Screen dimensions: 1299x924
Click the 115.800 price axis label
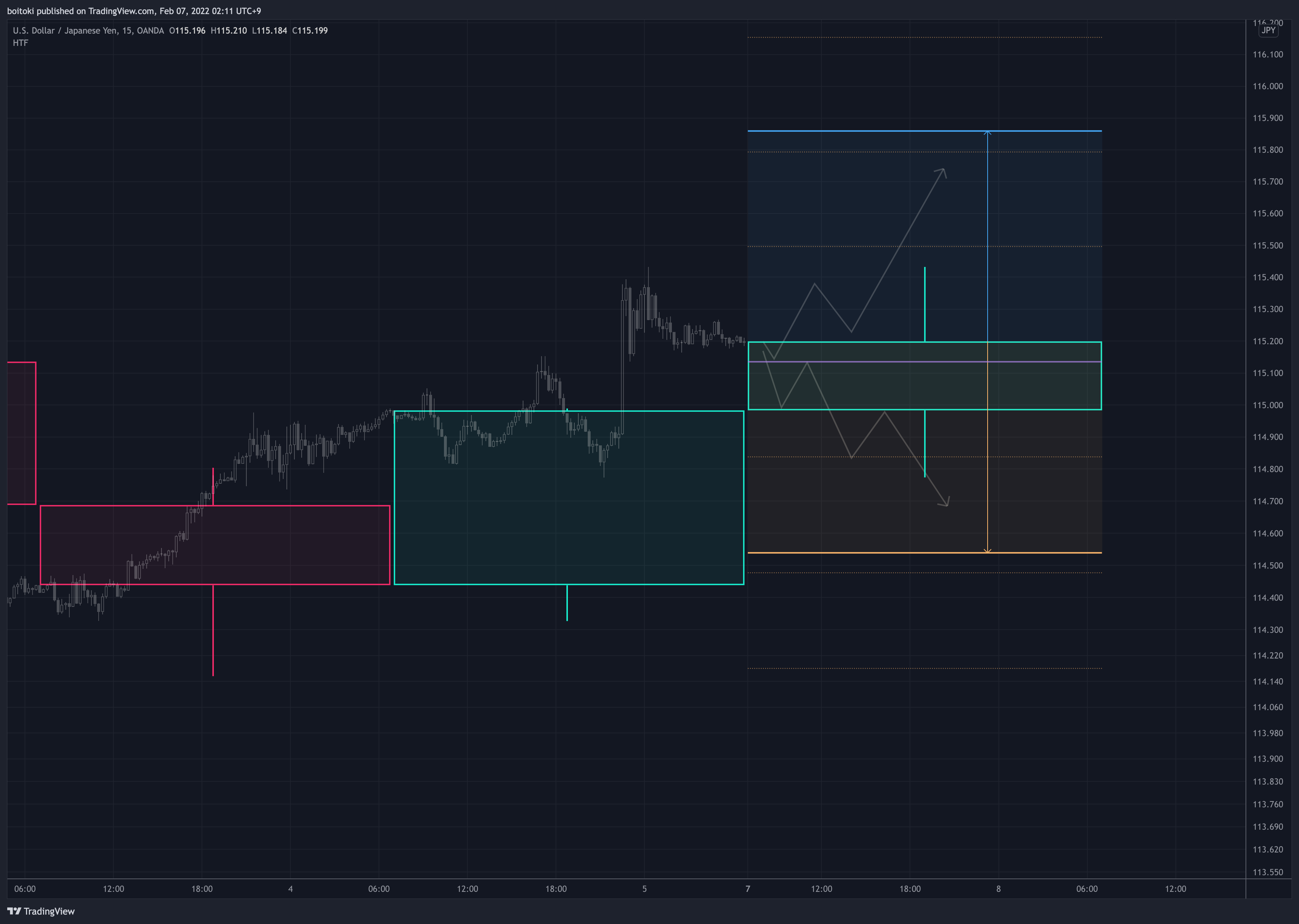click(x=1268, y=150)
